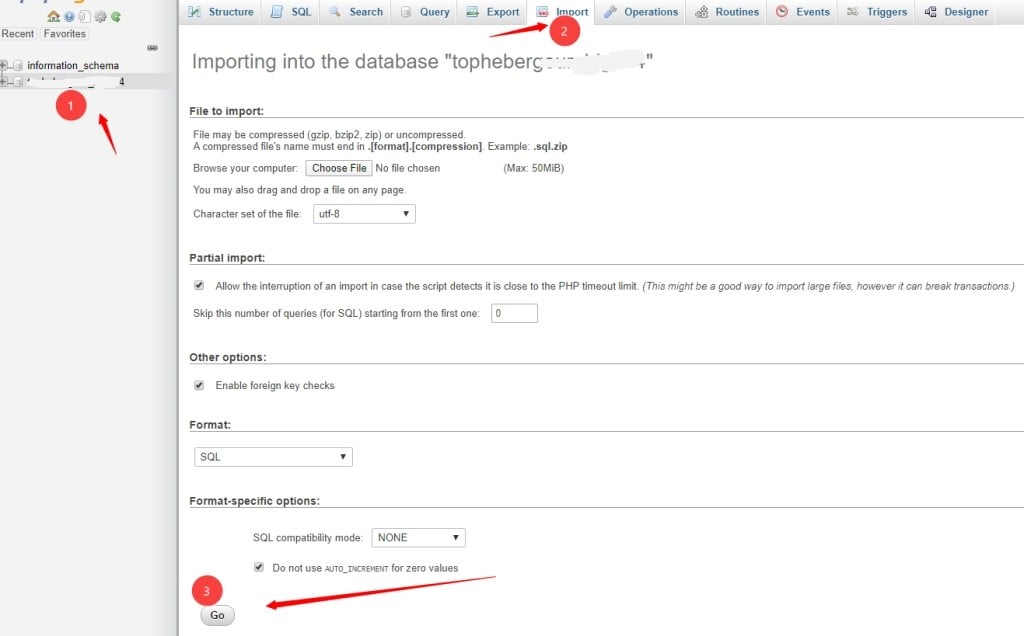This screenshot has width=1024, height=636.
Task: Click the Events clock icon
Action: pos(782,12)
